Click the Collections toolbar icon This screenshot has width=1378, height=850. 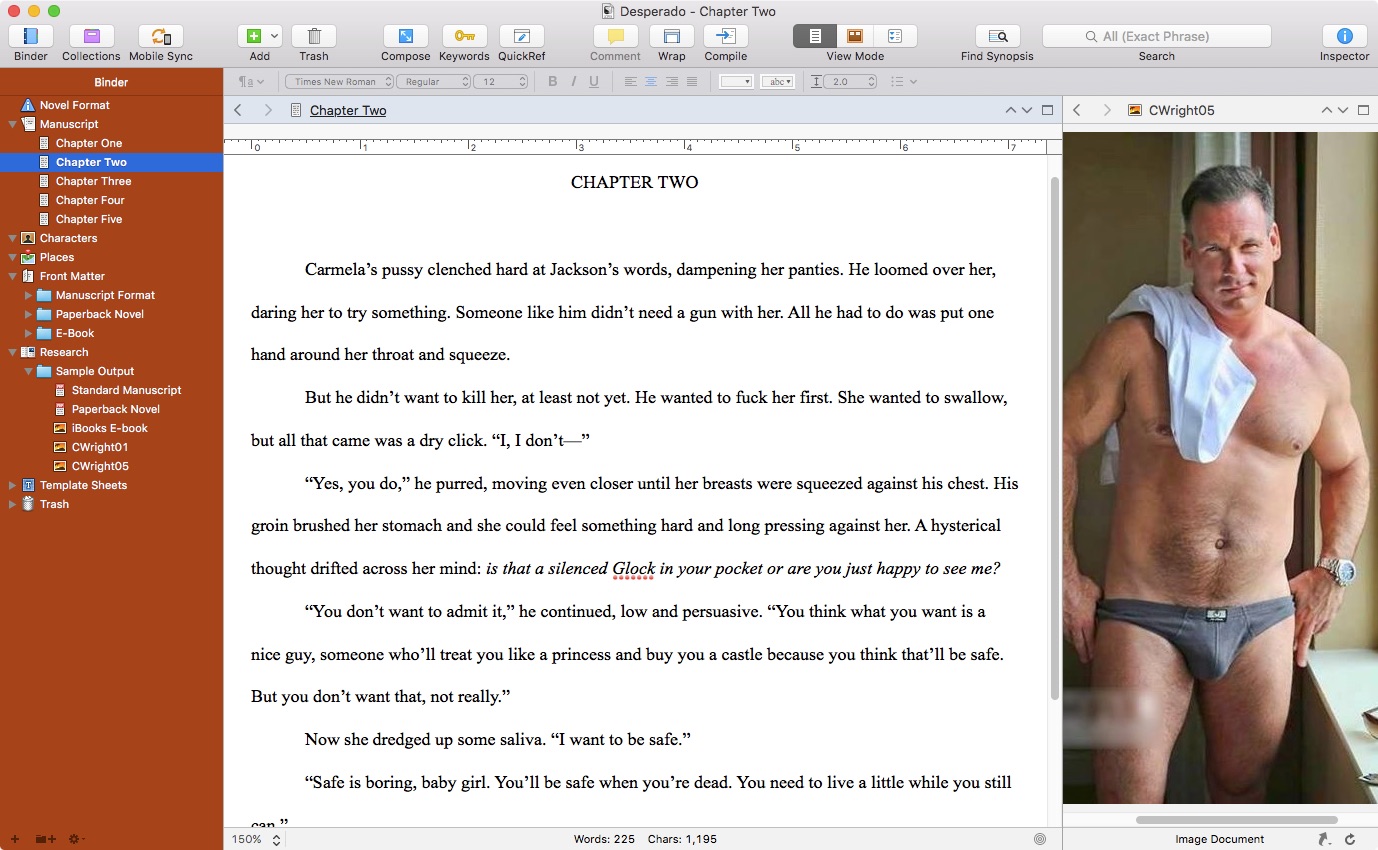91,37
